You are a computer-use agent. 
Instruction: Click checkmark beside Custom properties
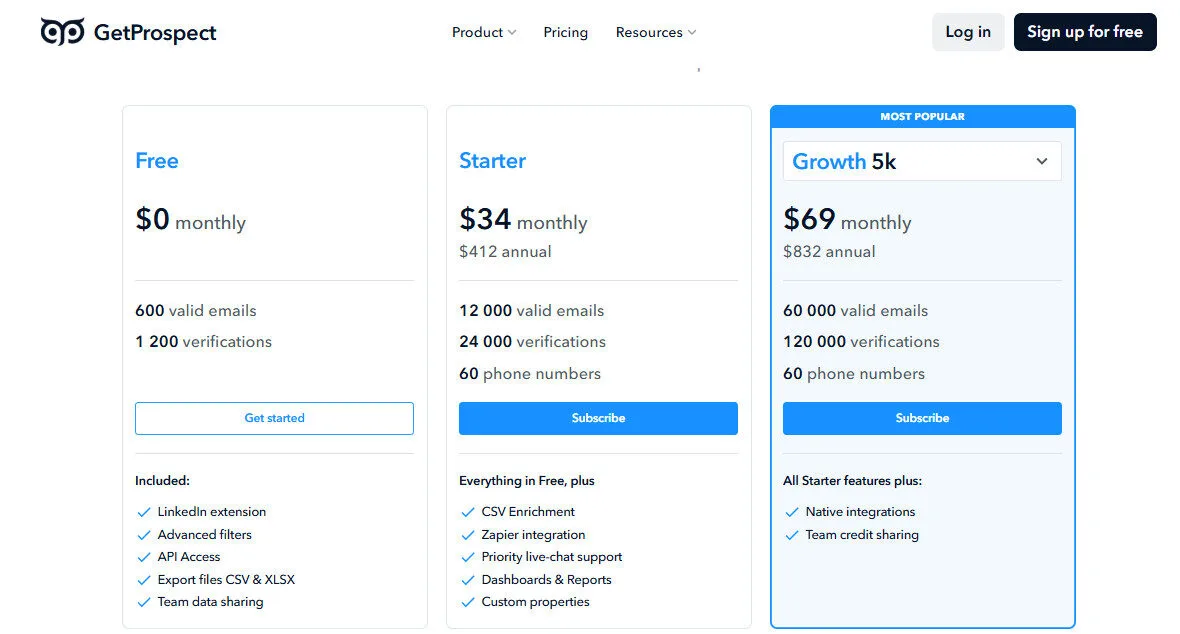pyautogui.click(x=468, y=602)
